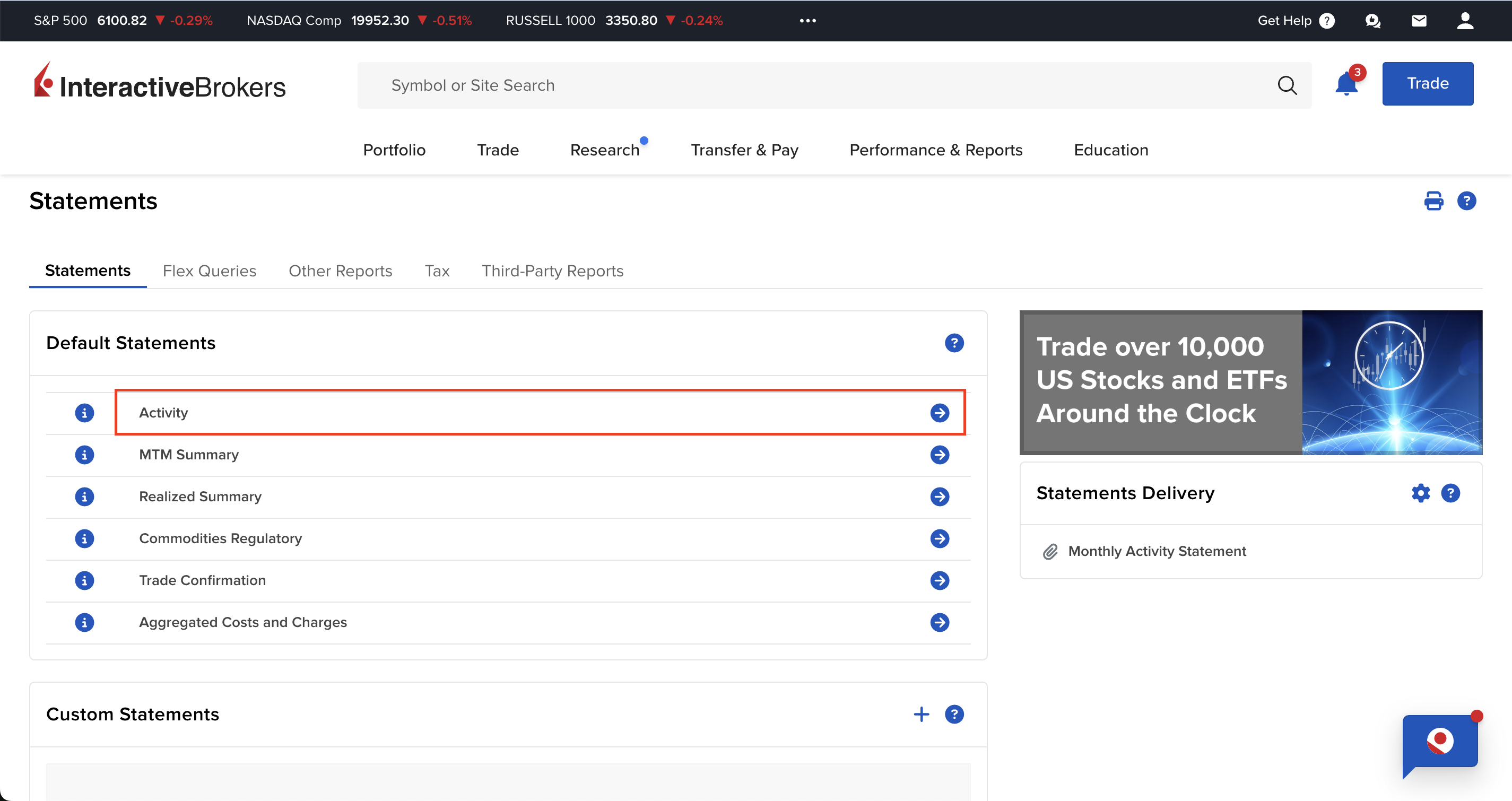
Task: Select the MTM Summary row label
Action: tap(189, 455)
